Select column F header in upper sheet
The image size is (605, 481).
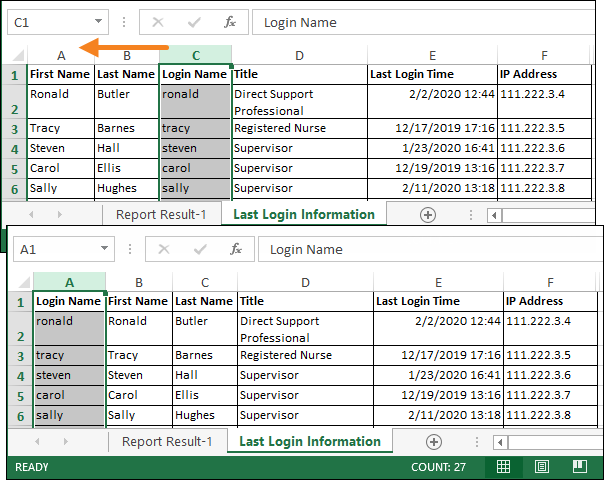544,55
